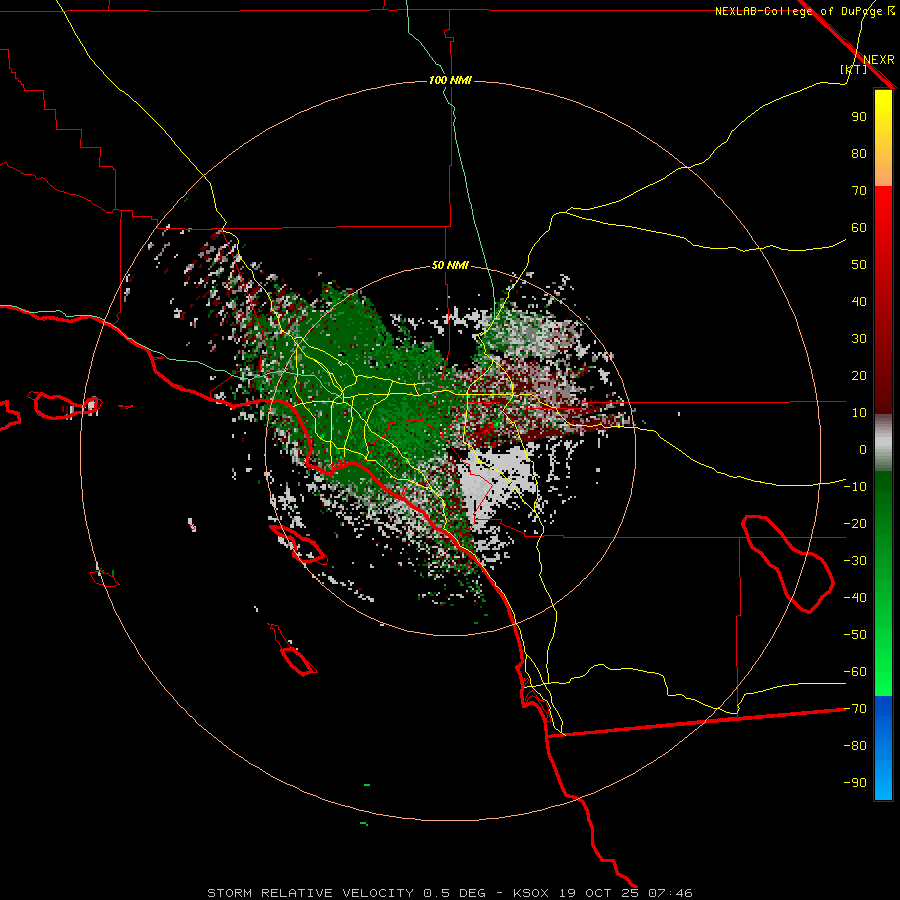Select the 30 value on velocity scale
Image resolution: width=900 pixels, height=900 pixels.
tap(859, 339)
